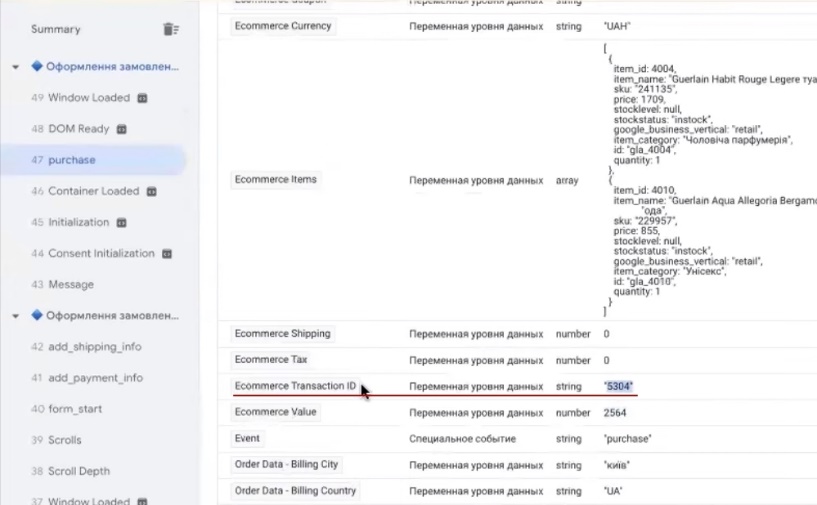Click the icon beside 37 Window Loaded
Image resolution: width=817 pixels, height=505 pixels.
coord(143,502)
